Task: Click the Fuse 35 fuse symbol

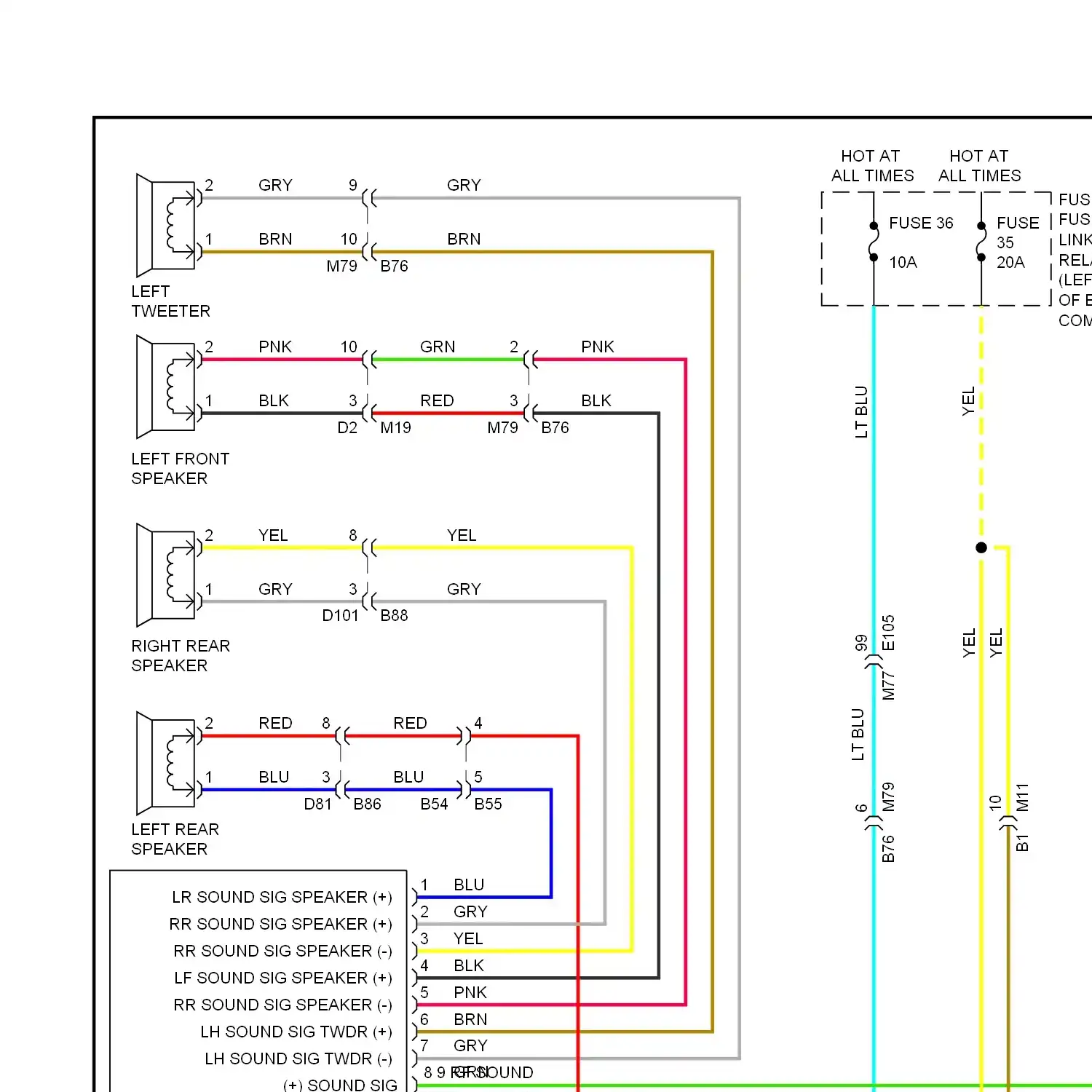Action: [981, 241]
